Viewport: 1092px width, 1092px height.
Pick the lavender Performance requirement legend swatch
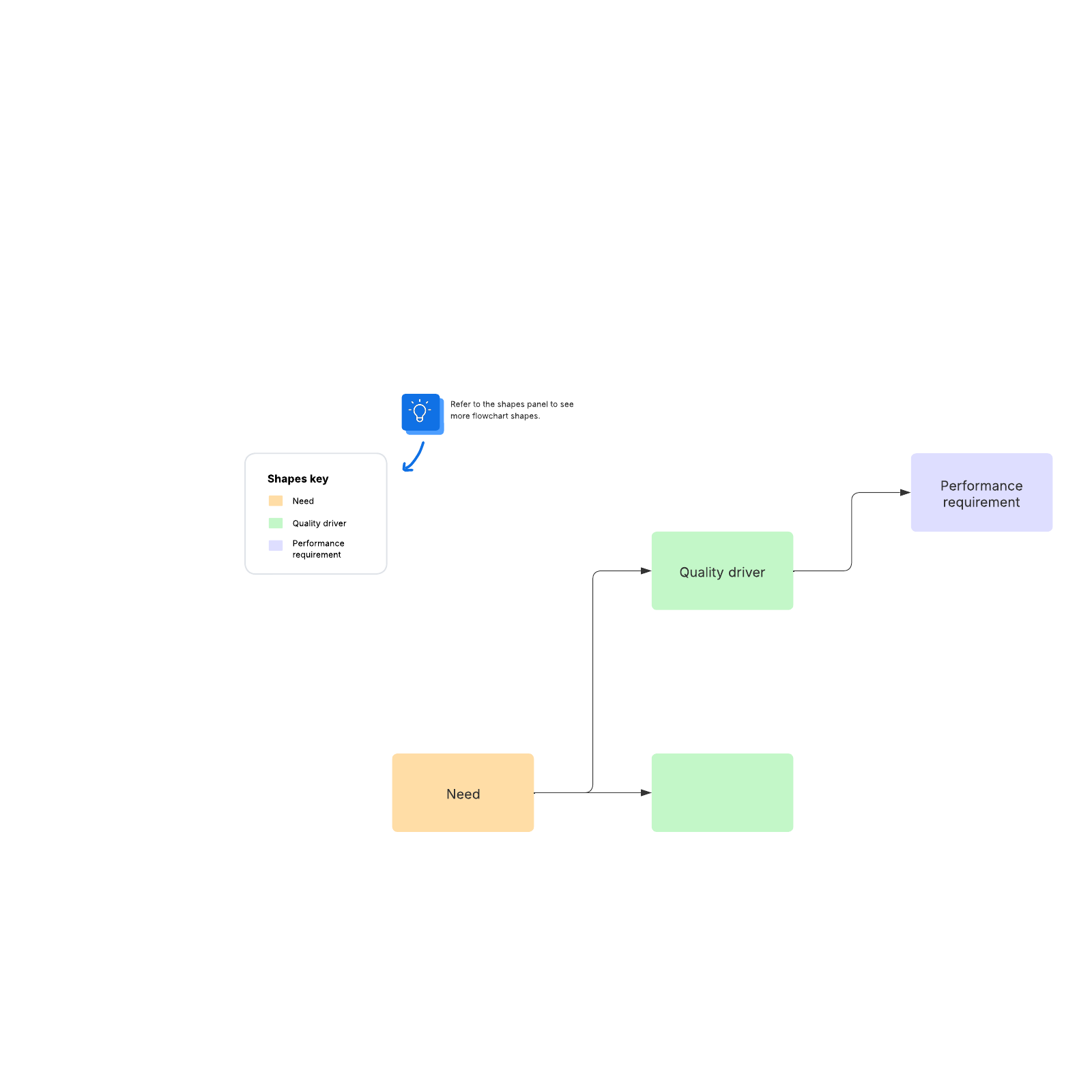(276, 545)
